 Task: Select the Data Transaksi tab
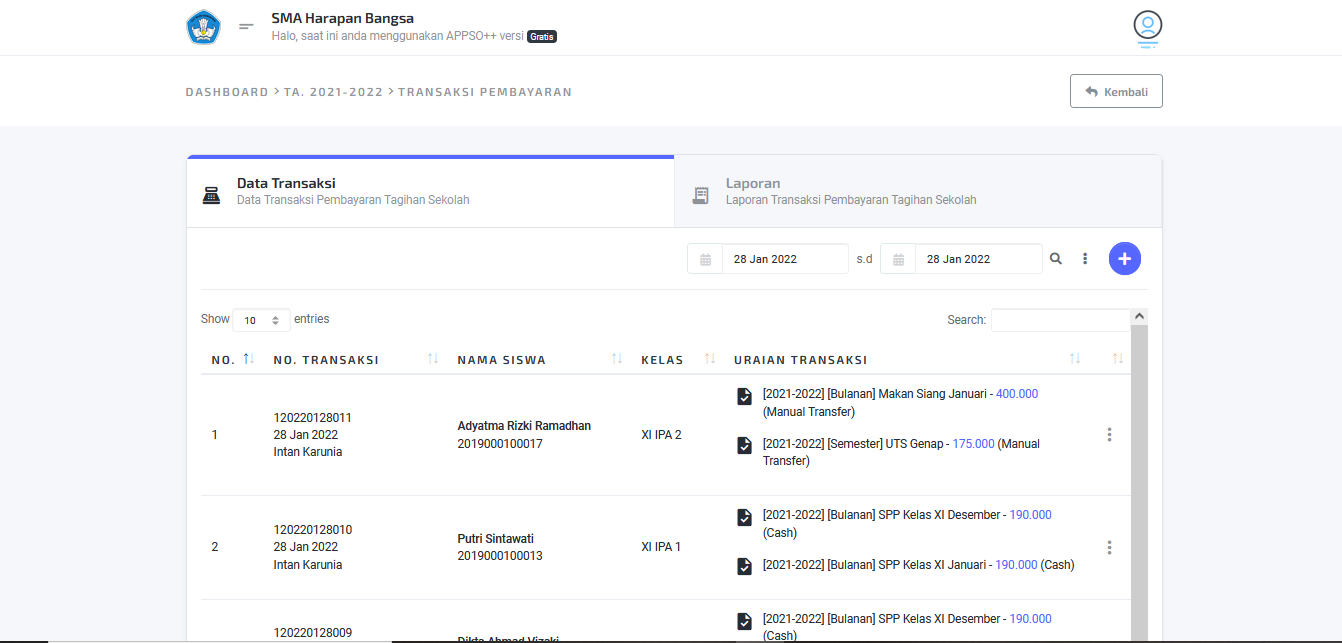(430, 191)
